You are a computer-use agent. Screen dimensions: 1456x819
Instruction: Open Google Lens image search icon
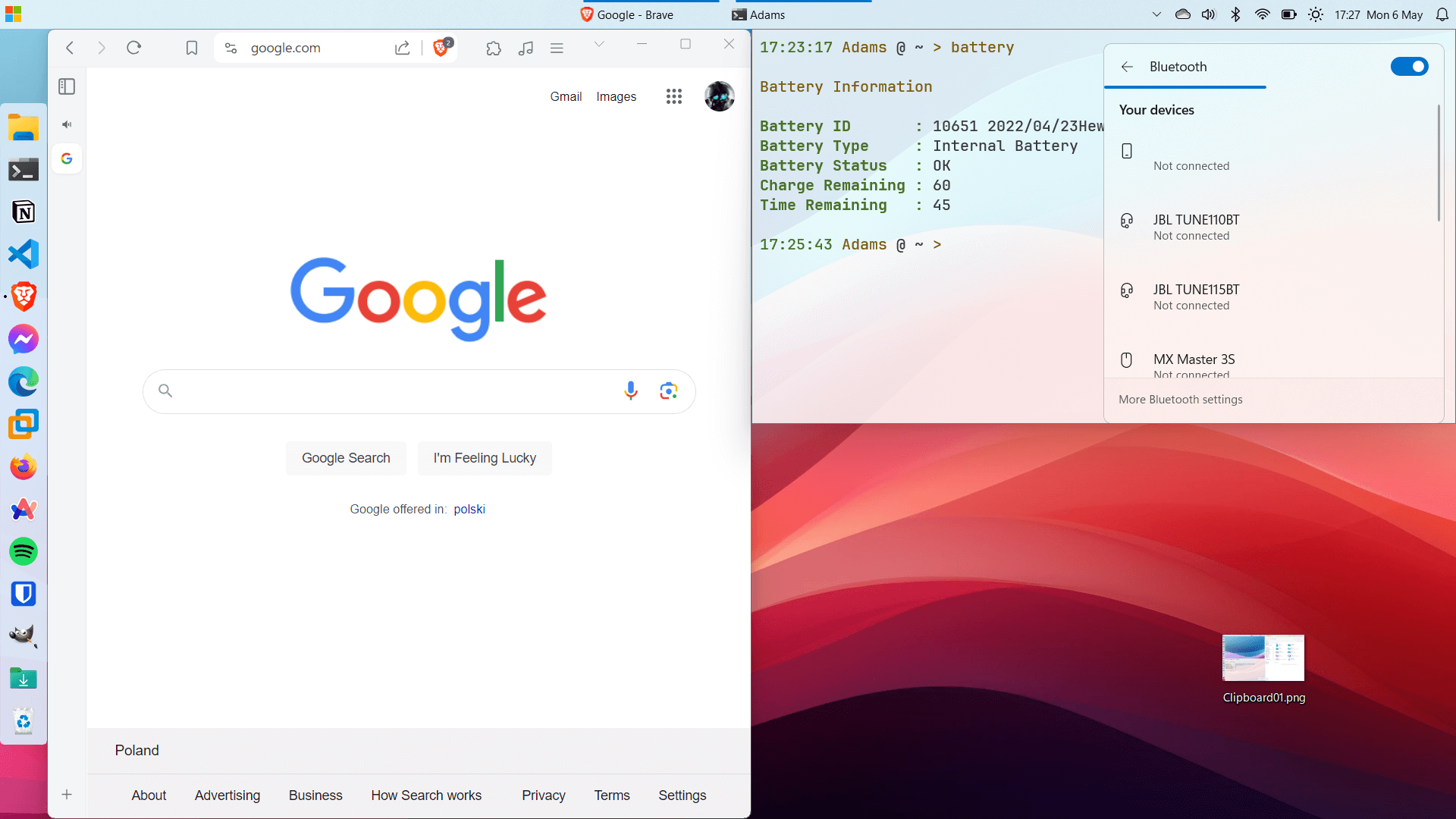668,391
